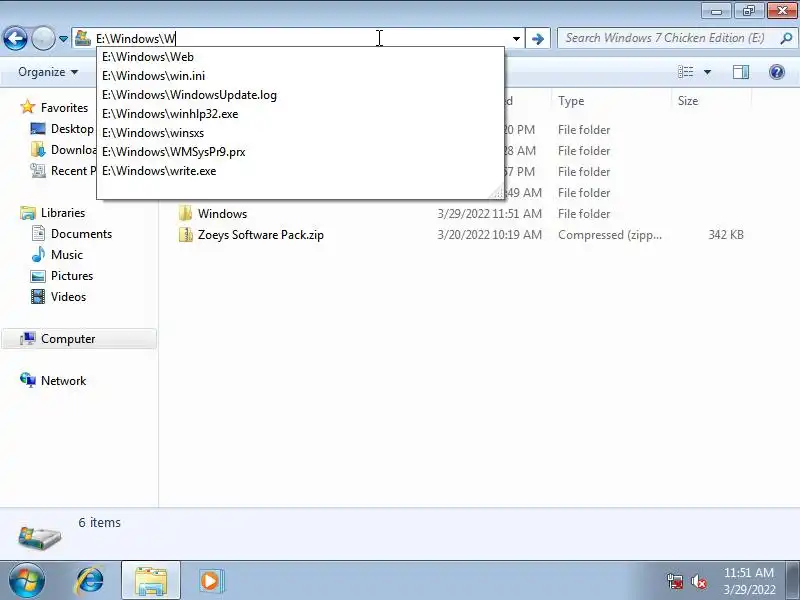Select suggestion E:\Windows\WindowsUpdate.log
800x600 pixels.
(x=300, y=95)
